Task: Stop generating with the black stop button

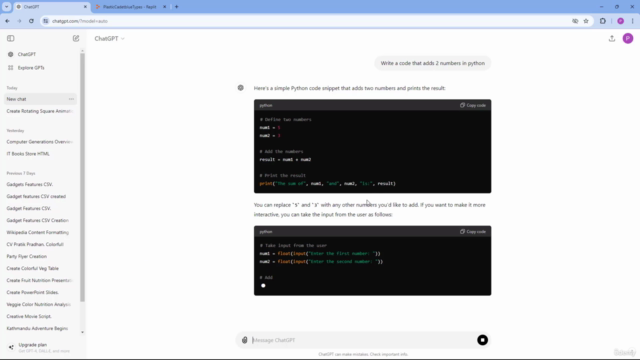Action: pos(482,340)
